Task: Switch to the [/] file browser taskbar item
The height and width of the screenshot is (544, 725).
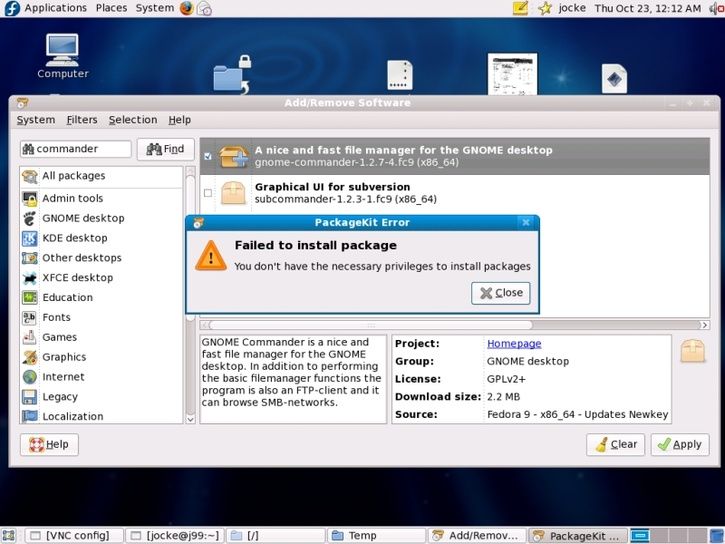Action: point(276,536)
